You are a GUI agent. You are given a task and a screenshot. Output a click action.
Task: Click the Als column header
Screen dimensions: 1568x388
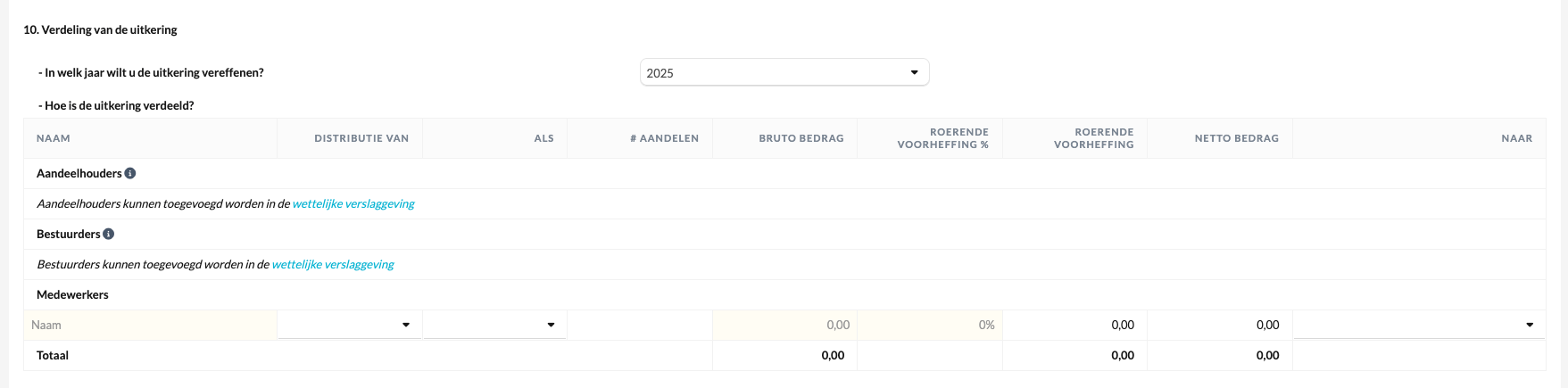543,138
